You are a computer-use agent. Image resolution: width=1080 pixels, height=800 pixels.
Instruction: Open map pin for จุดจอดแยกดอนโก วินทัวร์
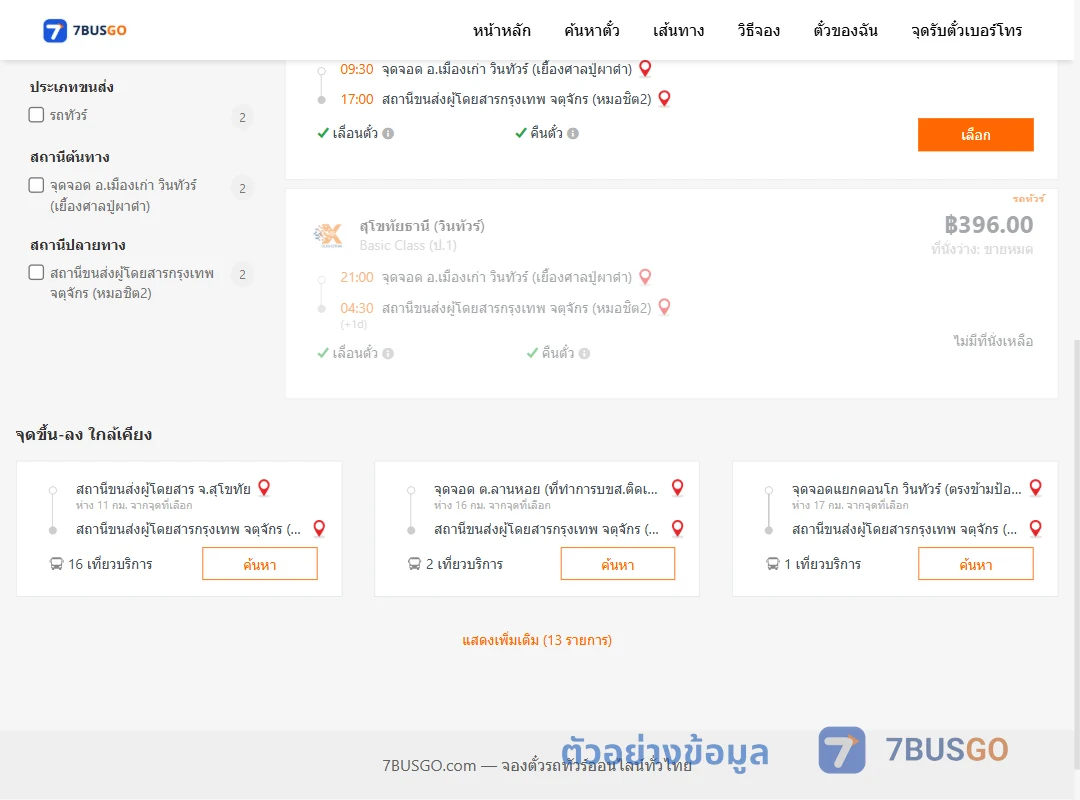click(x=1035, y=488)
